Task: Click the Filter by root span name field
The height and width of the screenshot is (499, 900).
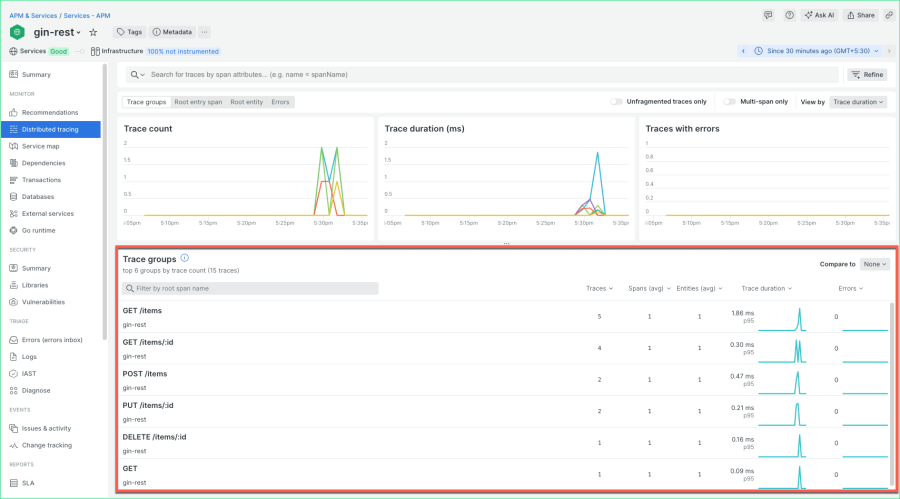Action: click(x=250, y=288)
